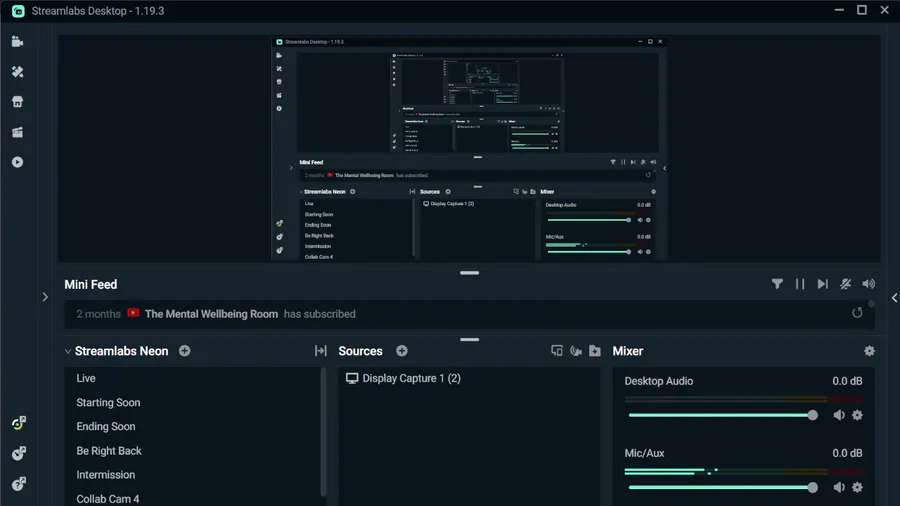Viewport: 900px width, 506px height.
Task: Open the lowest bottom sidebar icon
Action: pos(18,484)
